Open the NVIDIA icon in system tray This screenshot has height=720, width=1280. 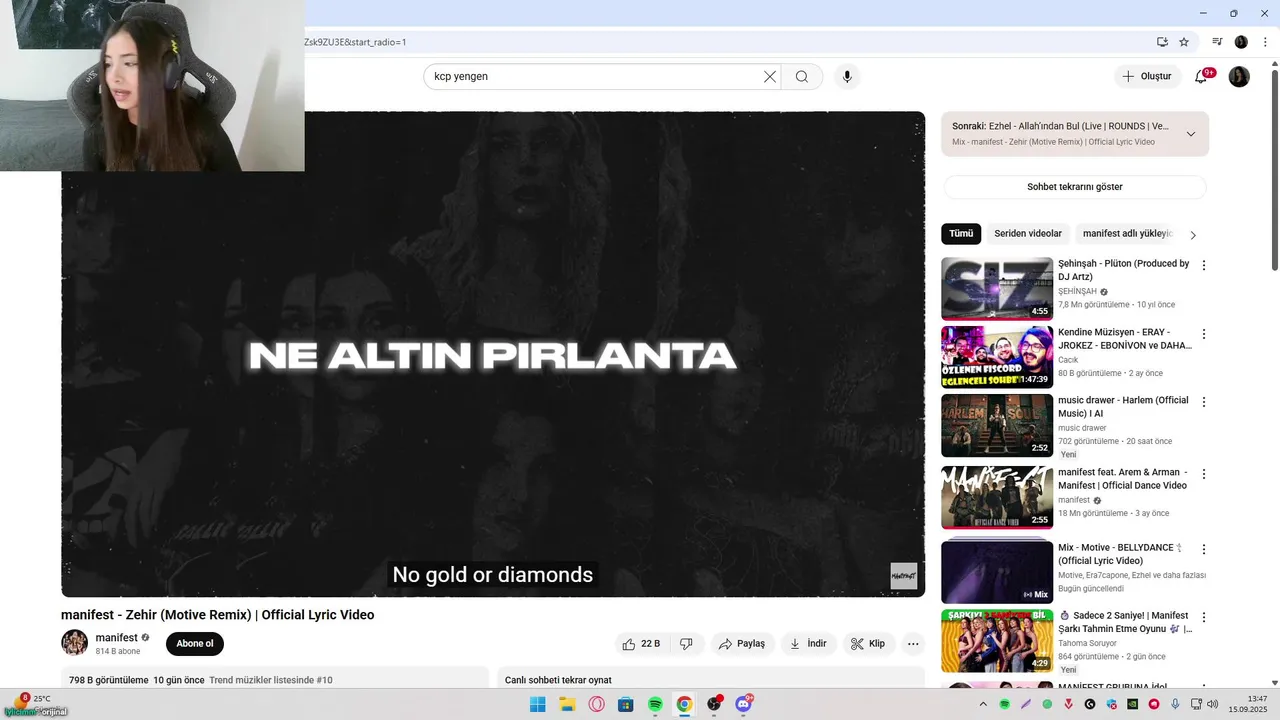pos(1132,704)
